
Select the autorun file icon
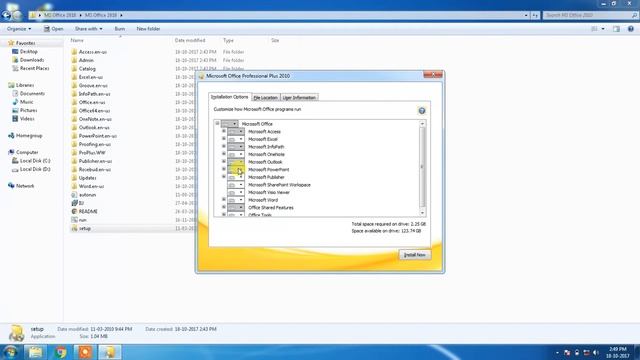[x=74, y=195]
